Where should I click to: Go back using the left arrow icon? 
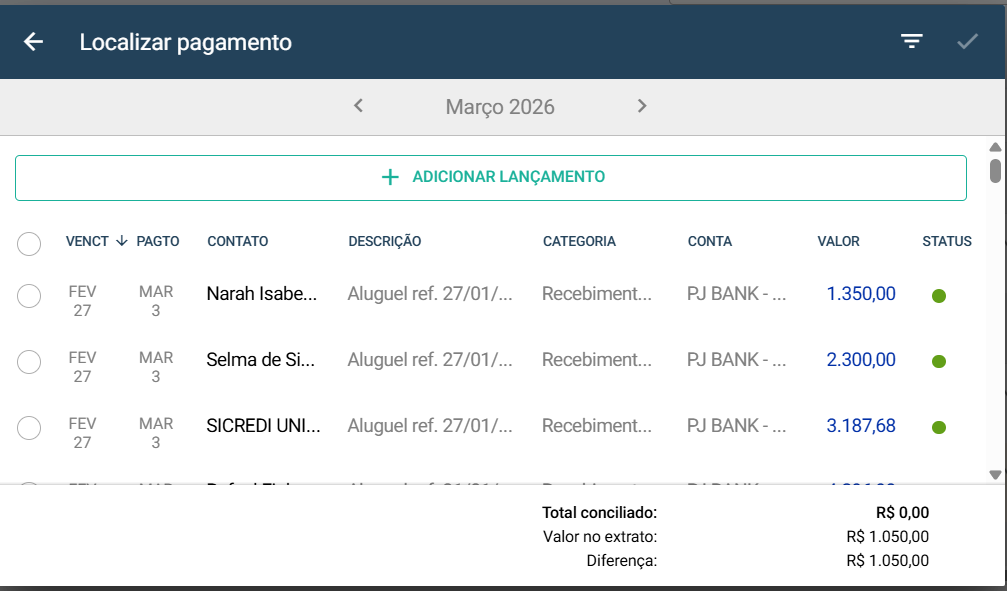(33, 42)
